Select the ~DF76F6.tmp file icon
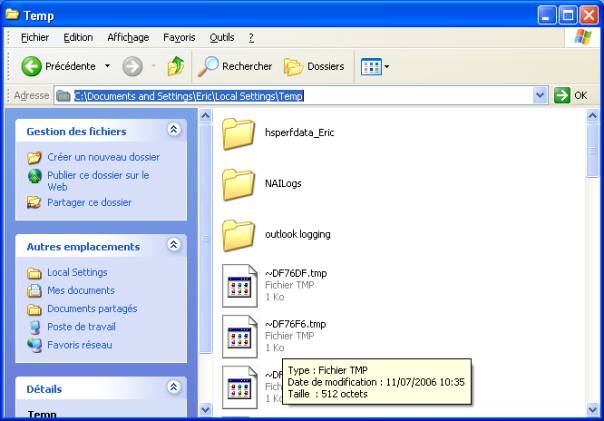This screenshot has height=421, width=604. 240,336
